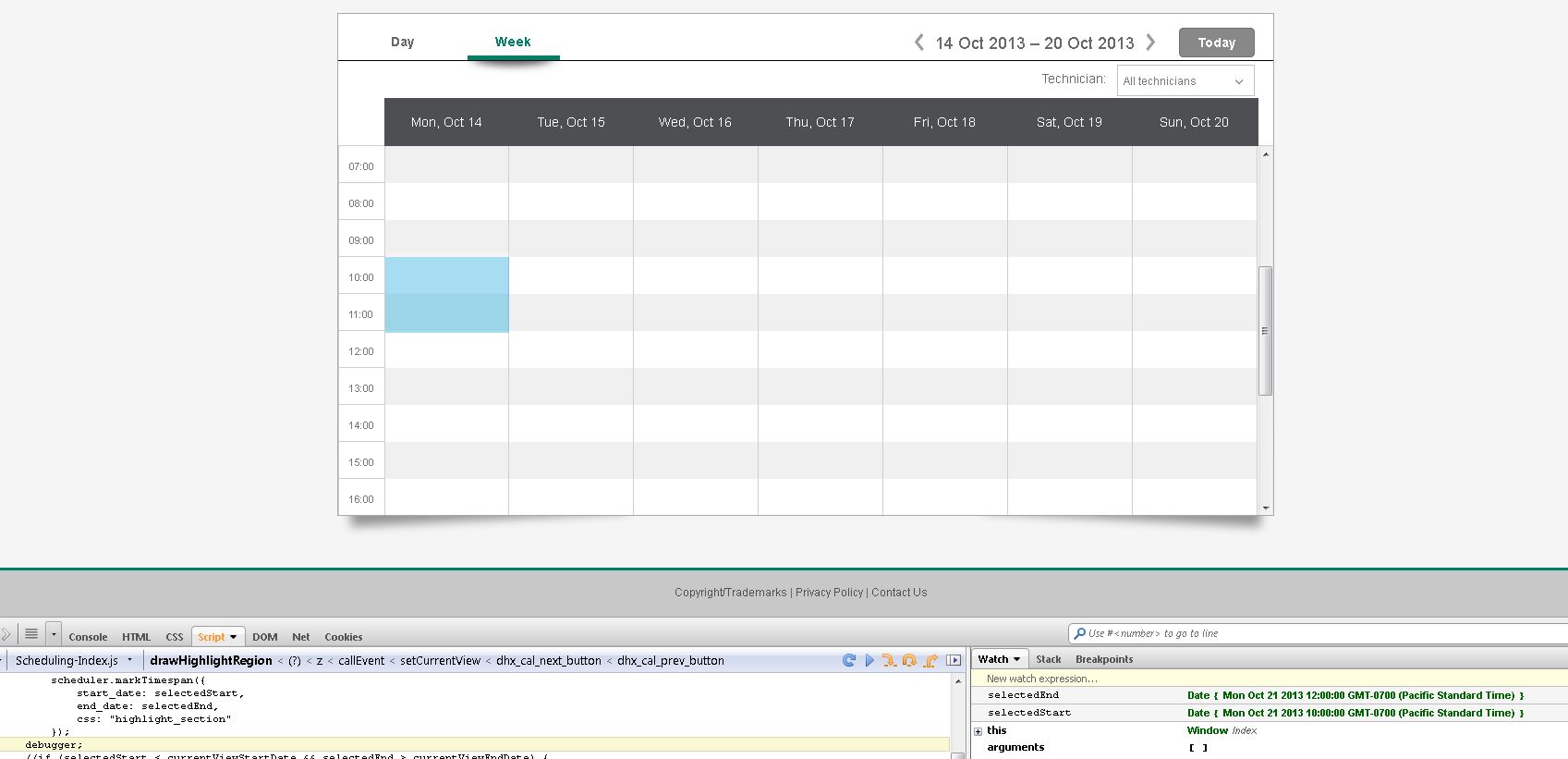Click the Continue play icon in debugger

click(x=869, y=660)
